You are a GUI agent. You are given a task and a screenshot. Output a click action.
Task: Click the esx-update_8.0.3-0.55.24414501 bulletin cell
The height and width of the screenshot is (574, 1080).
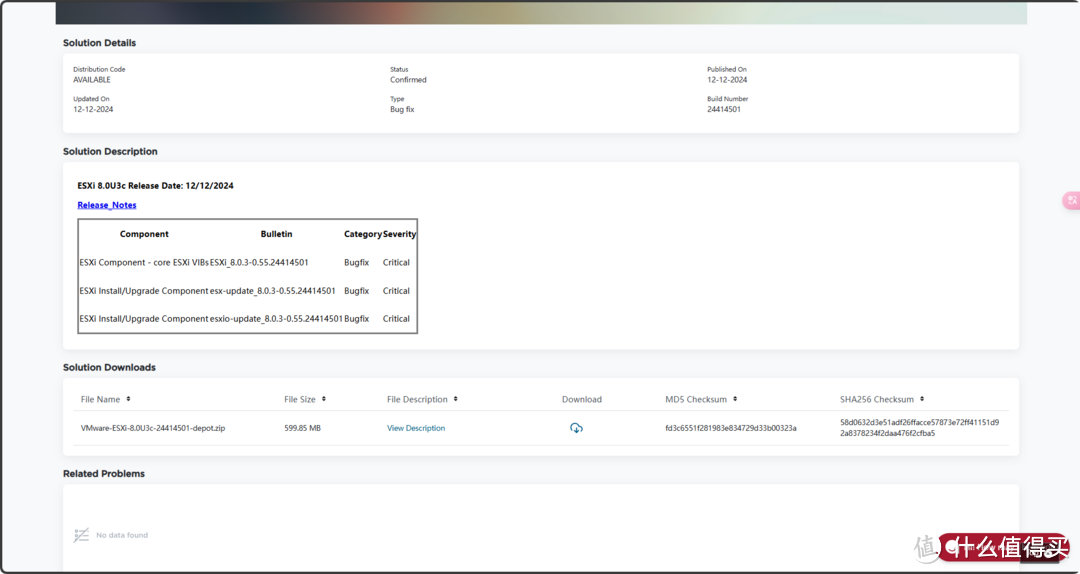click(x=272, y=291)
